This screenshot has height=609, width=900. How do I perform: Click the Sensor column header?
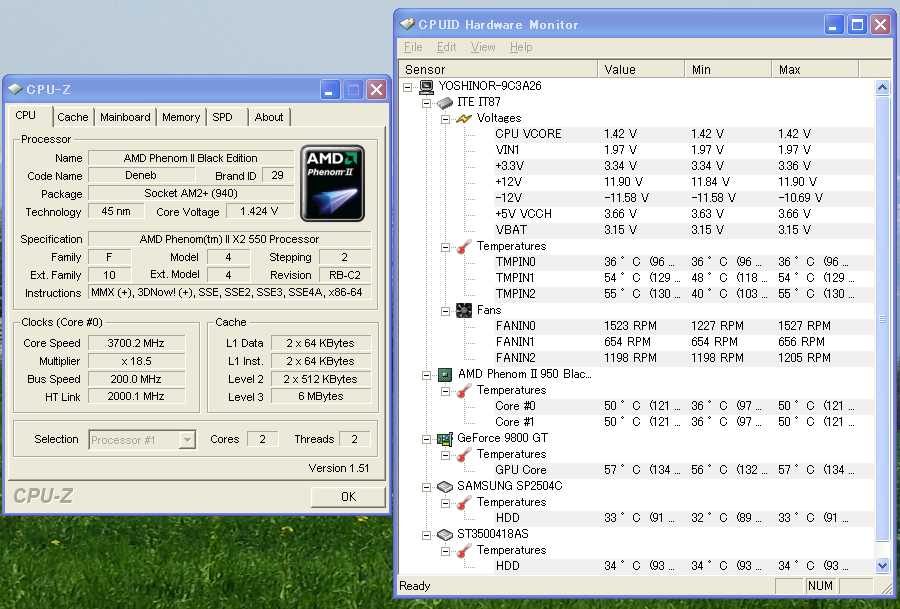pos(498,69)
